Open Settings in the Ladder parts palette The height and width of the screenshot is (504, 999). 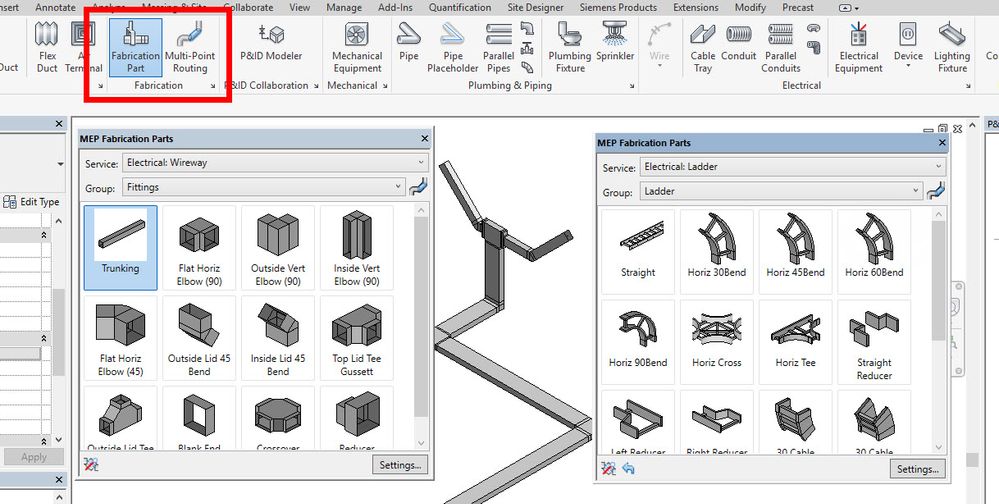click(x=917, y=469)
